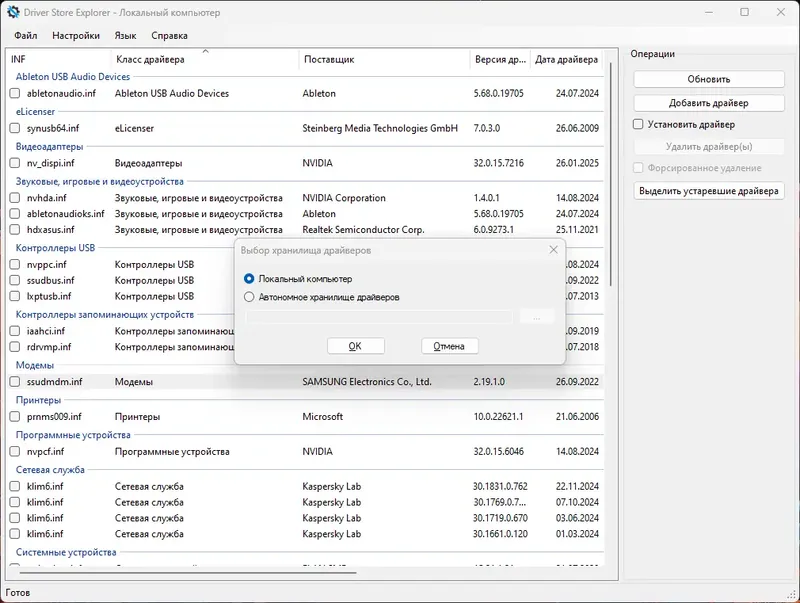Check the nvppc.inf checkbox
Viewport: 800px width, 603px height.
15,264
